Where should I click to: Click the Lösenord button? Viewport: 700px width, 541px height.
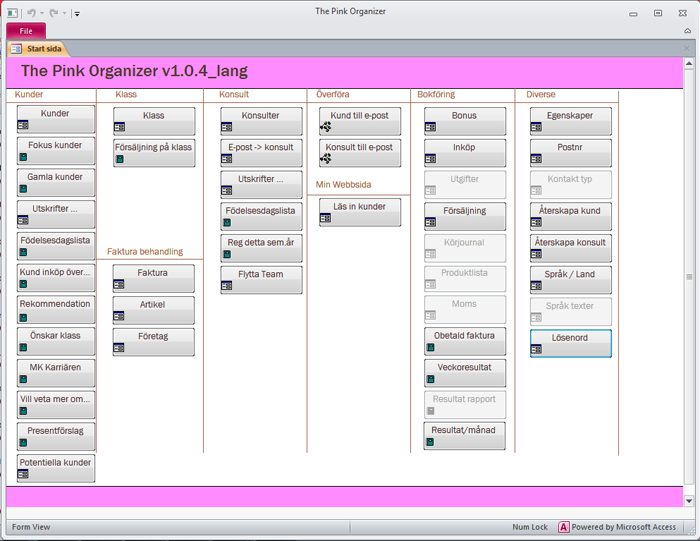[x=571, y=343]
